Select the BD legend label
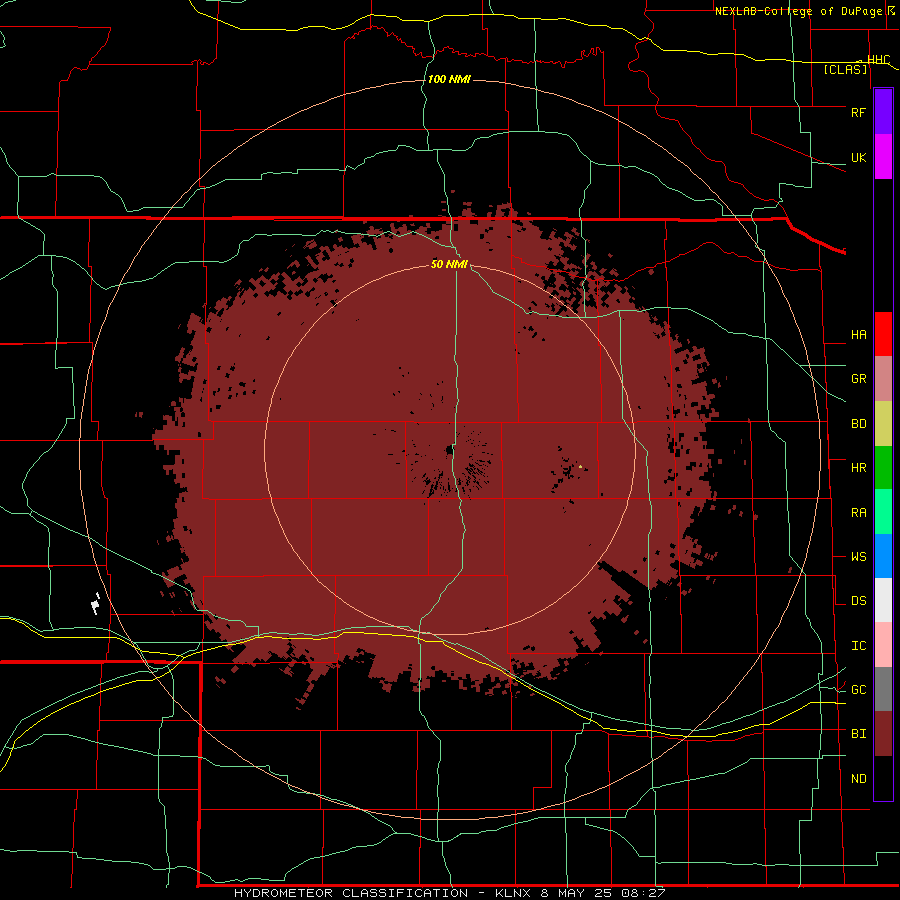 (858, 424)
